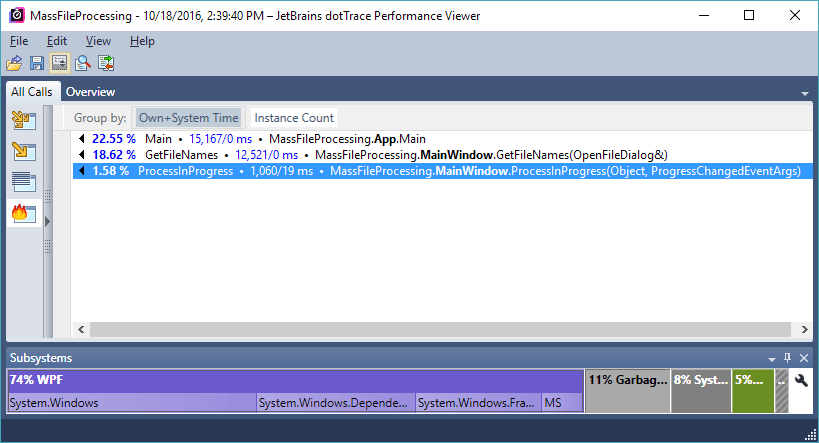Expand the sidebar panel arrow
819x443 pixels.
click(x=48, y=222)
